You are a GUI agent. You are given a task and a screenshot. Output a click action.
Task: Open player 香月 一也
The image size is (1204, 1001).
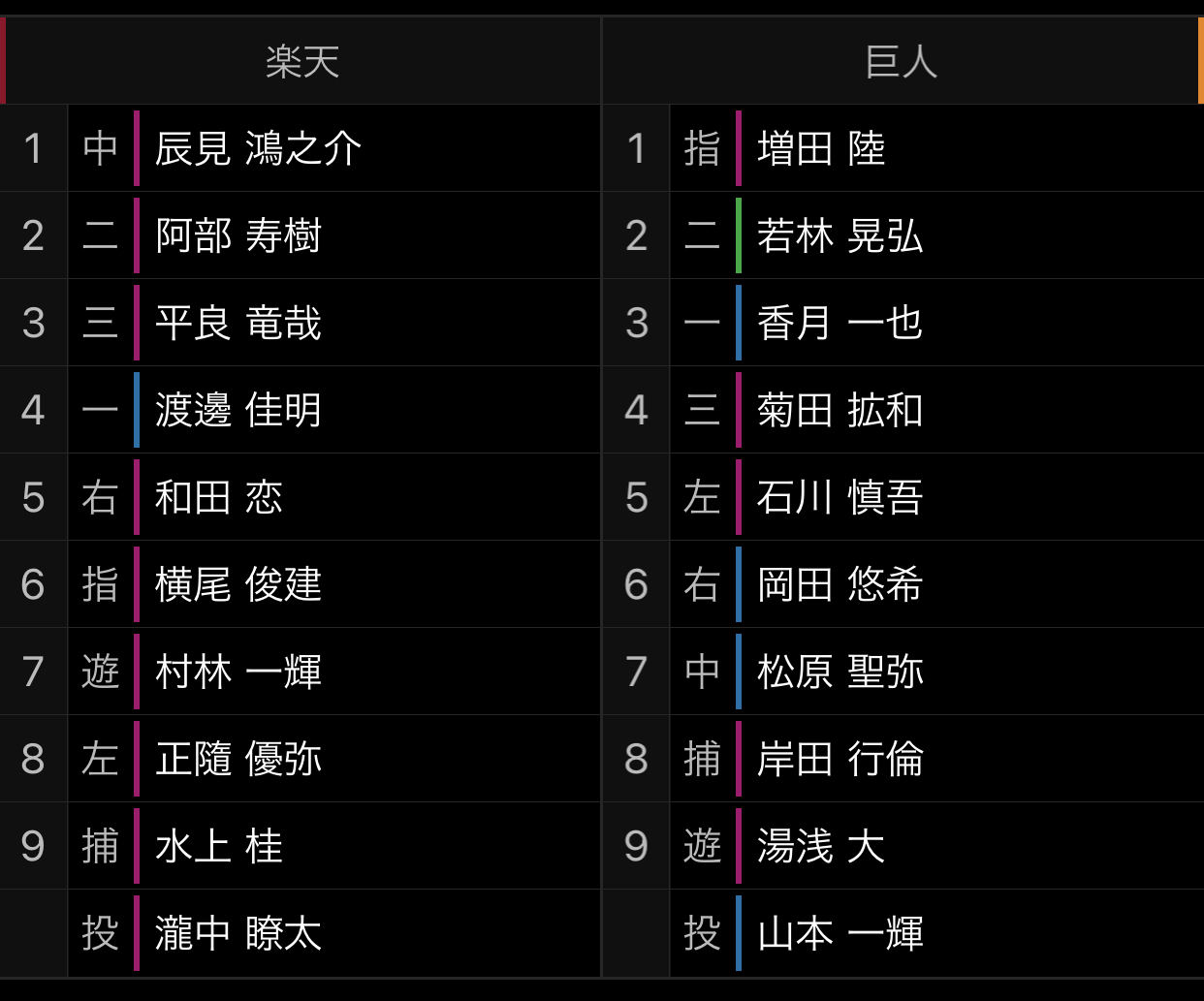[840, 323]
